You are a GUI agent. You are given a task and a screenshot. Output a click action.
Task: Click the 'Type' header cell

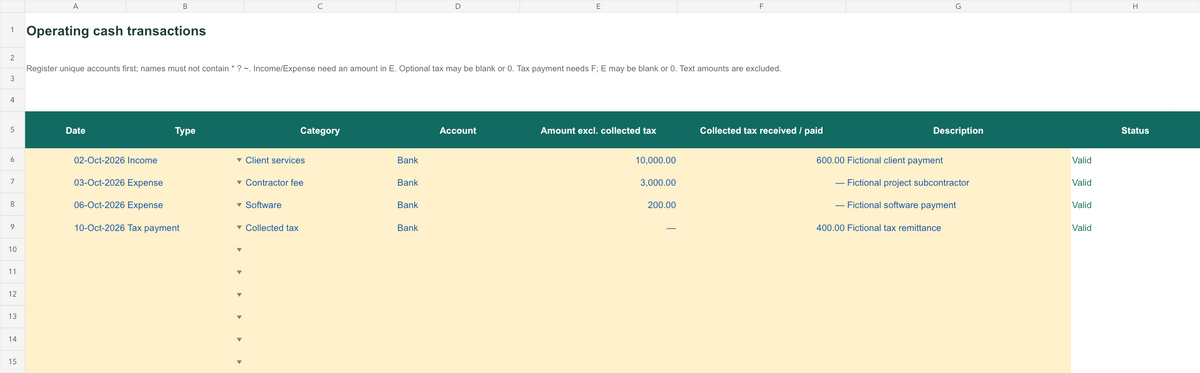click(185, 130)
